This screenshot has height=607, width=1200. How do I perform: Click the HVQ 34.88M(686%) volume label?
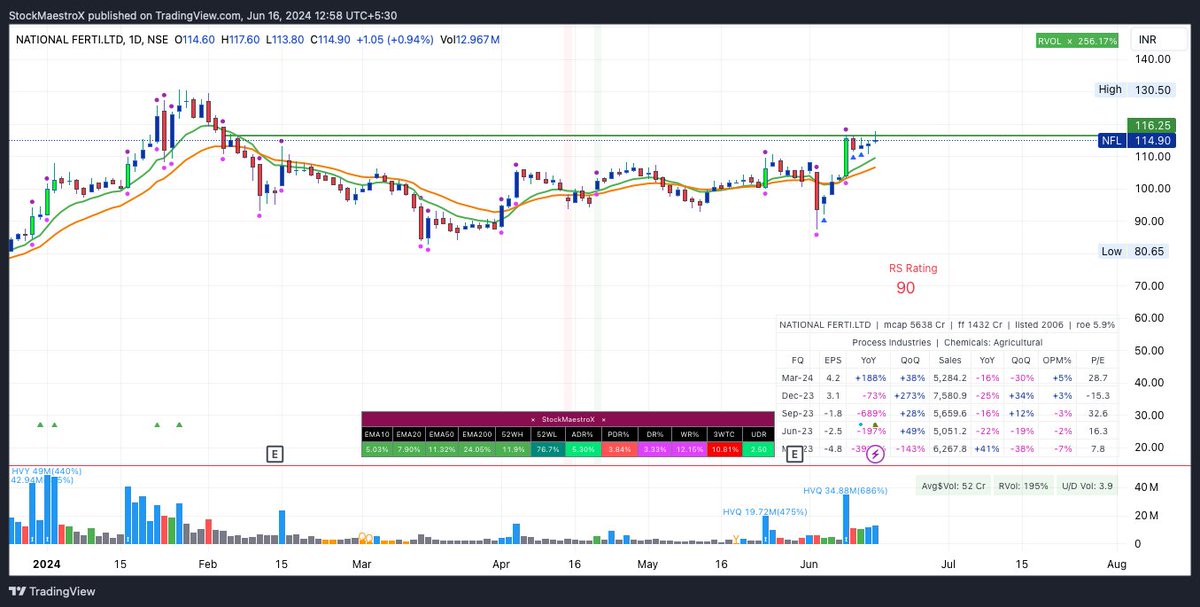847,490
